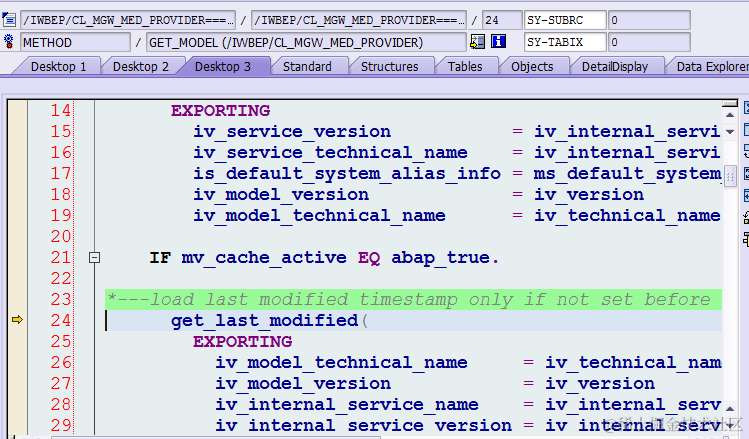Click iv_internal_service_version on line 29
Viewport: 749px width, 439px height.
(363, 426)
